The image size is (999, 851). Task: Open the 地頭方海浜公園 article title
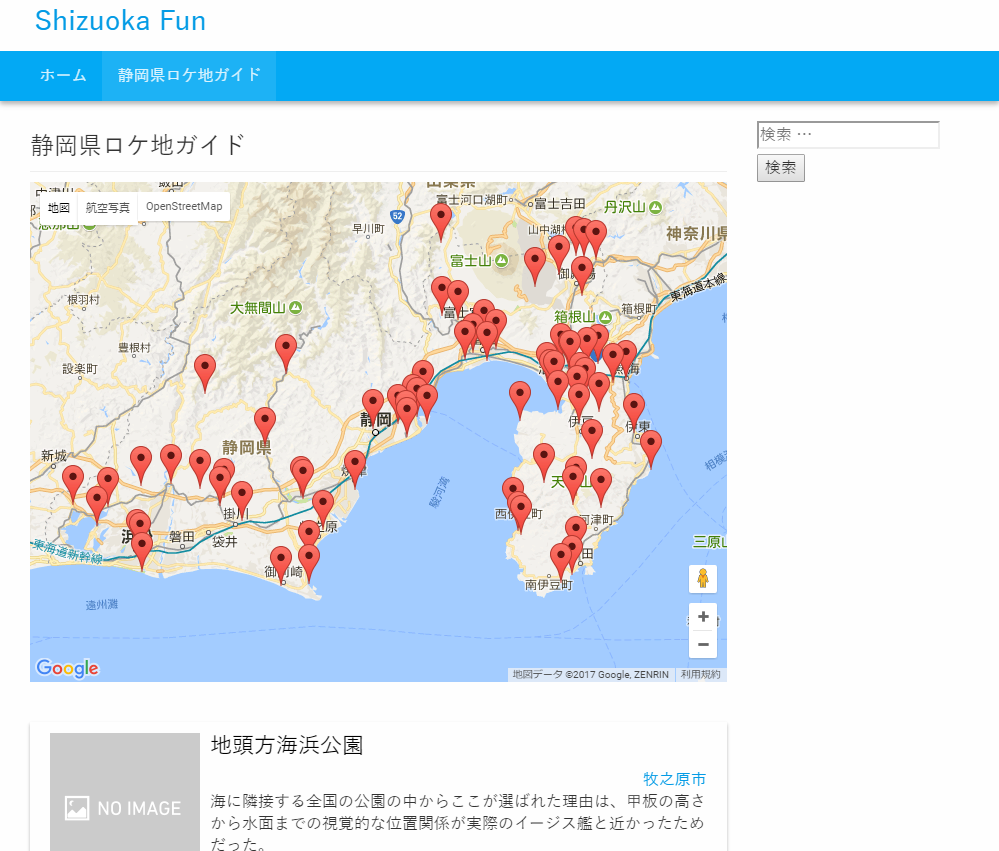[287, 745]
